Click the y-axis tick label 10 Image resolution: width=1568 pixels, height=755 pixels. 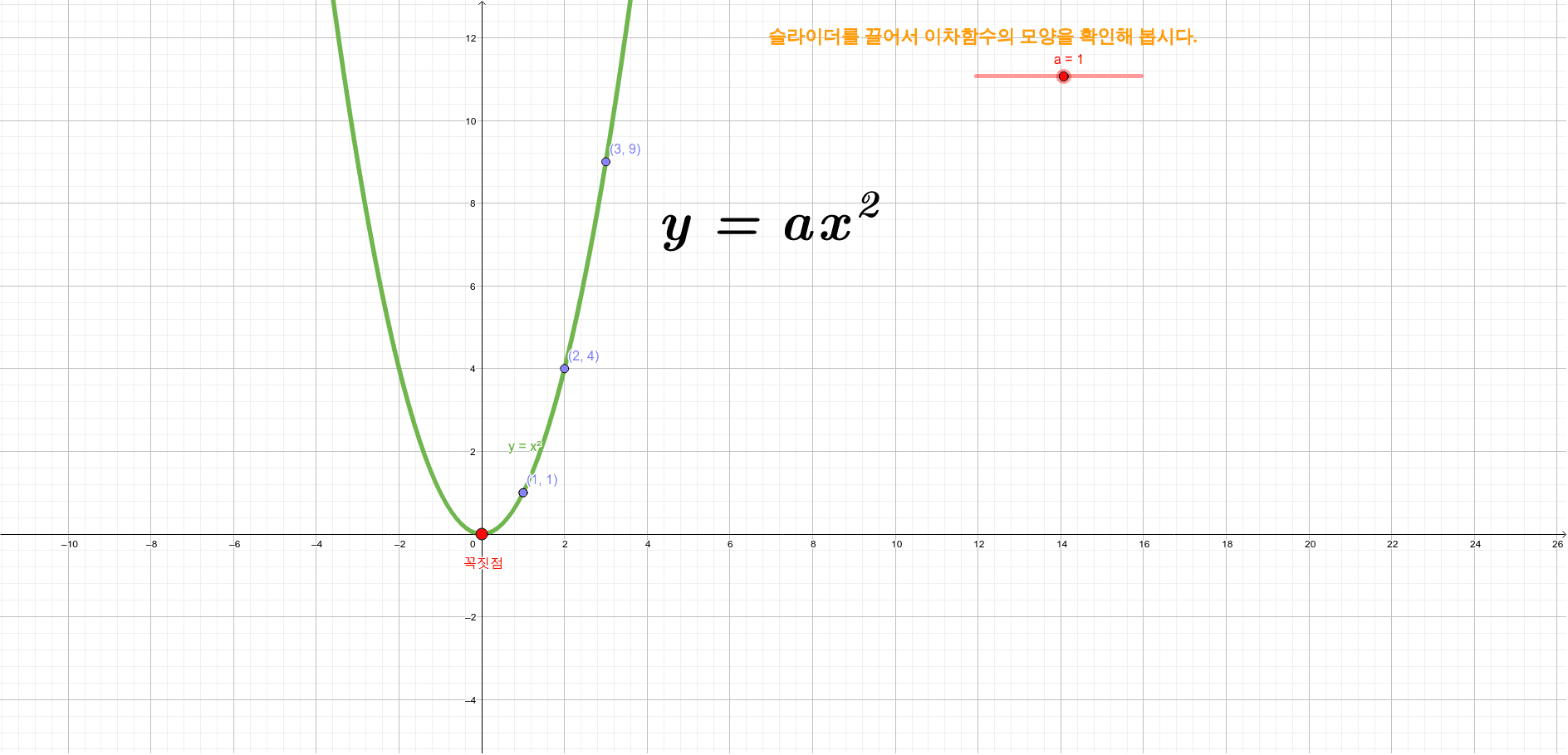[x=471, y=121]
